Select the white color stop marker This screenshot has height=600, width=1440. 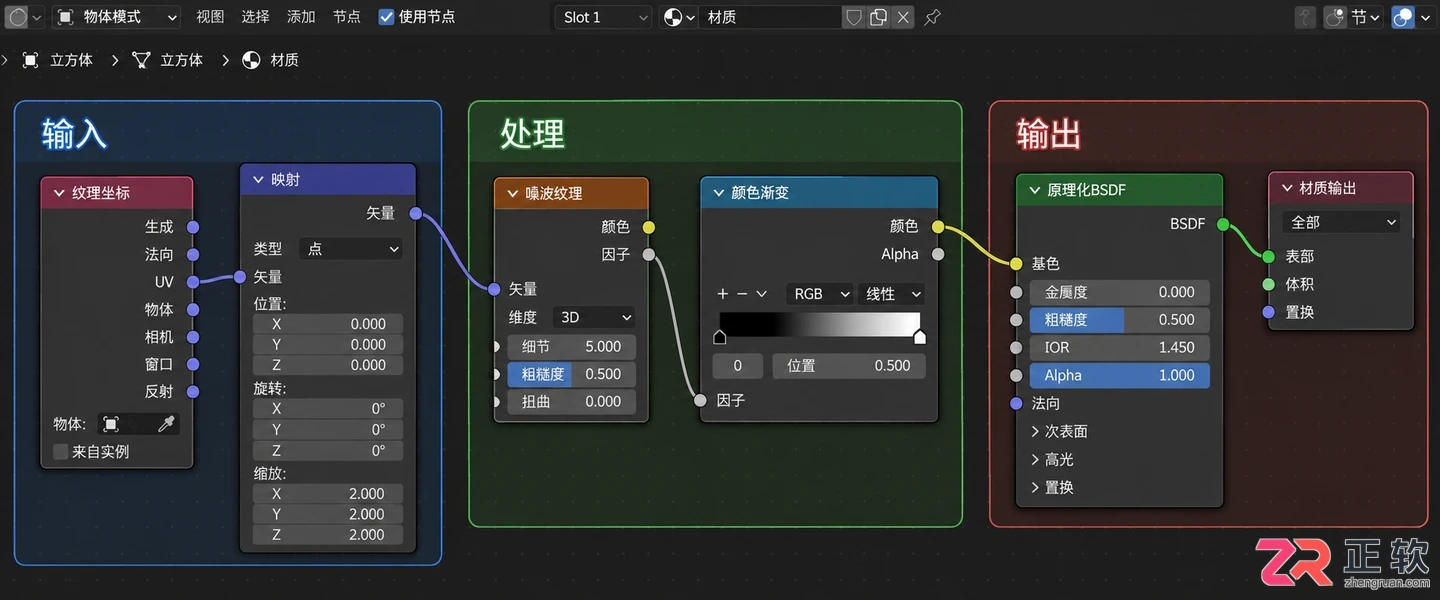[x=920, y=338]
